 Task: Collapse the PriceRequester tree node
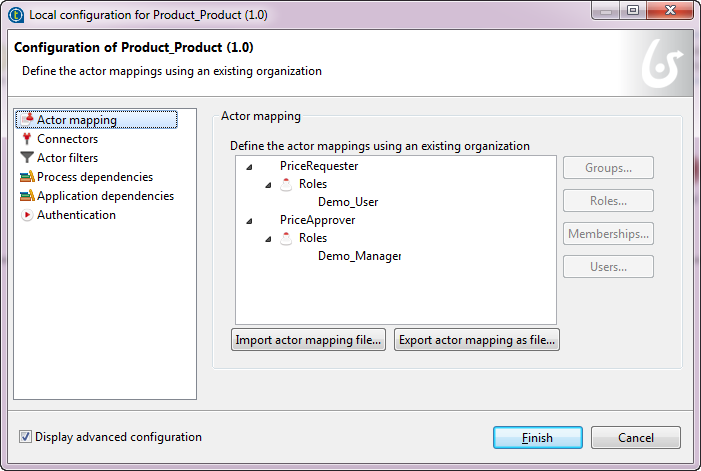click(x=249, y=167)
